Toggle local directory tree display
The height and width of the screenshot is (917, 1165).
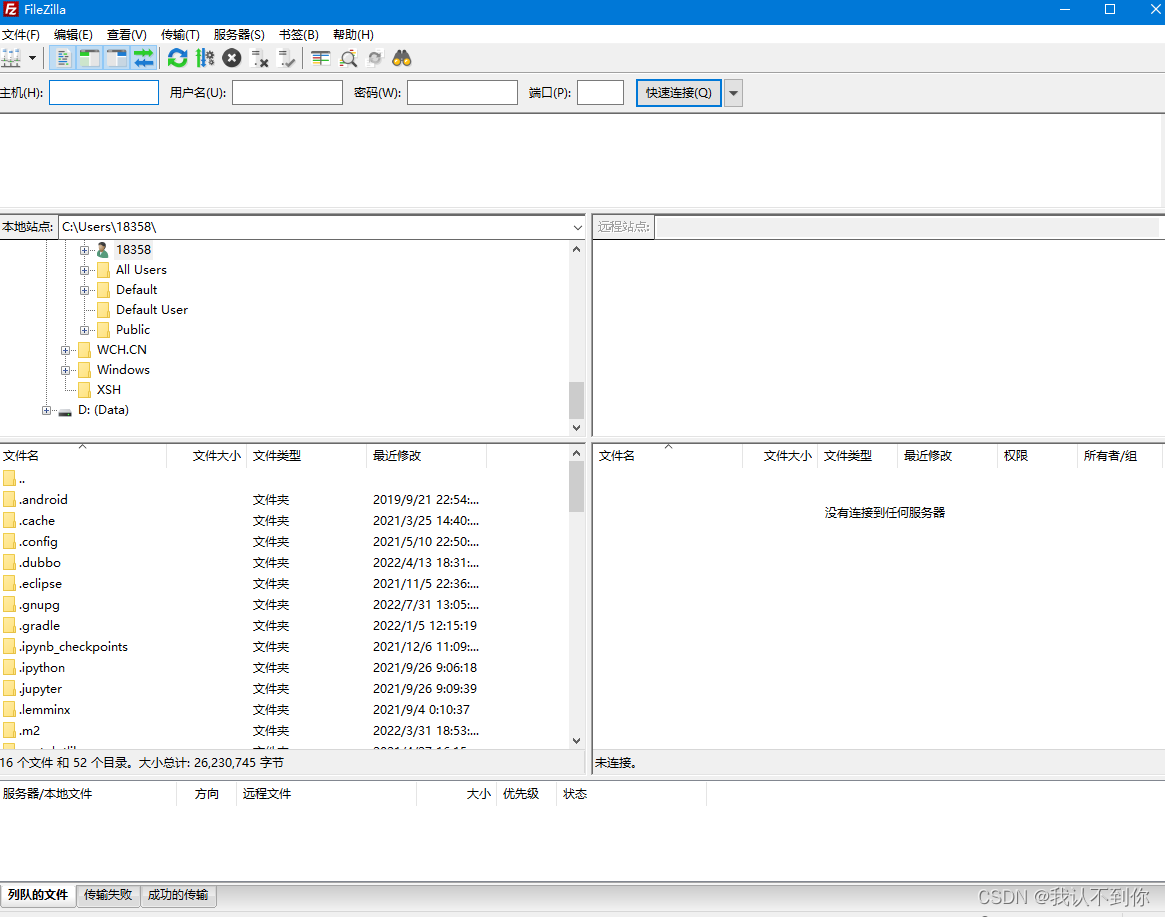click(x=90, y=58)
